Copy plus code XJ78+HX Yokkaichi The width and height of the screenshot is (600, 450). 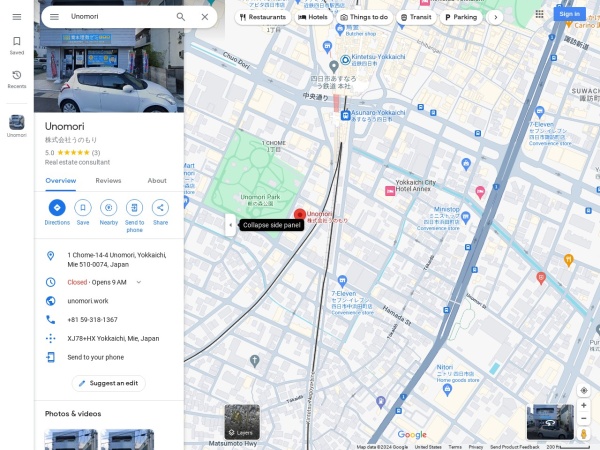point(109,338)
